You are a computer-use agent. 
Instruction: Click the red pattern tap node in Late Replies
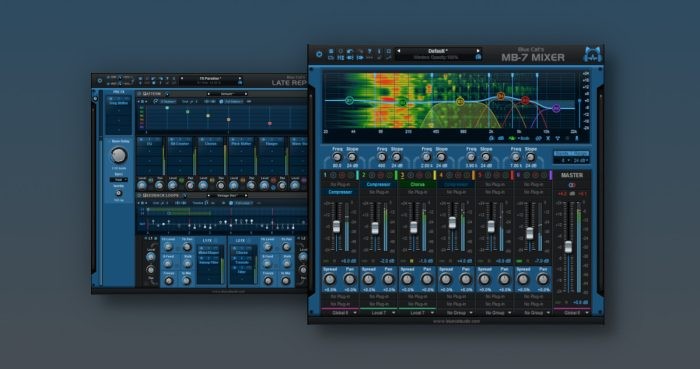coord(270,123)
